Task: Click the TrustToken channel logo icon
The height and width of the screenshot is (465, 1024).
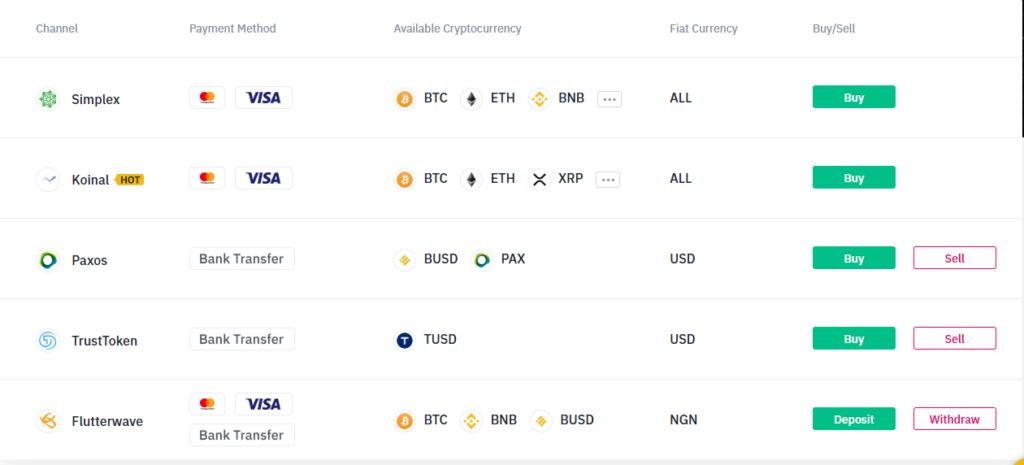Action: click(47, 341)
